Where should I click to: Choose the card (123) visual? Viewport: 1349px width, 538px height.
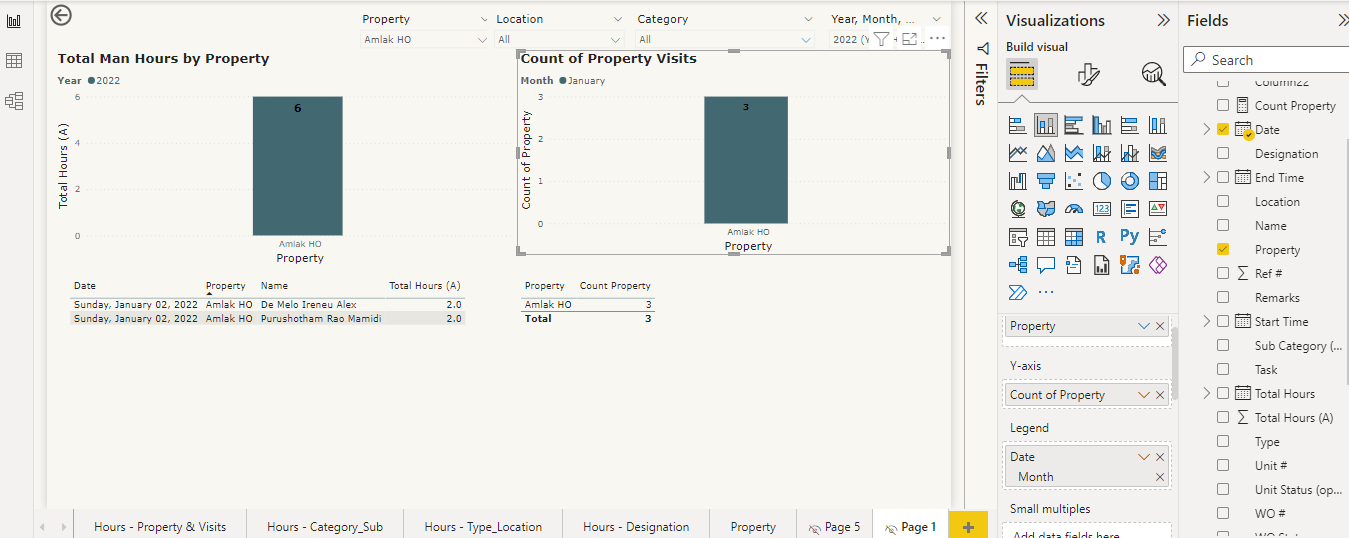tap(1102, 209)
